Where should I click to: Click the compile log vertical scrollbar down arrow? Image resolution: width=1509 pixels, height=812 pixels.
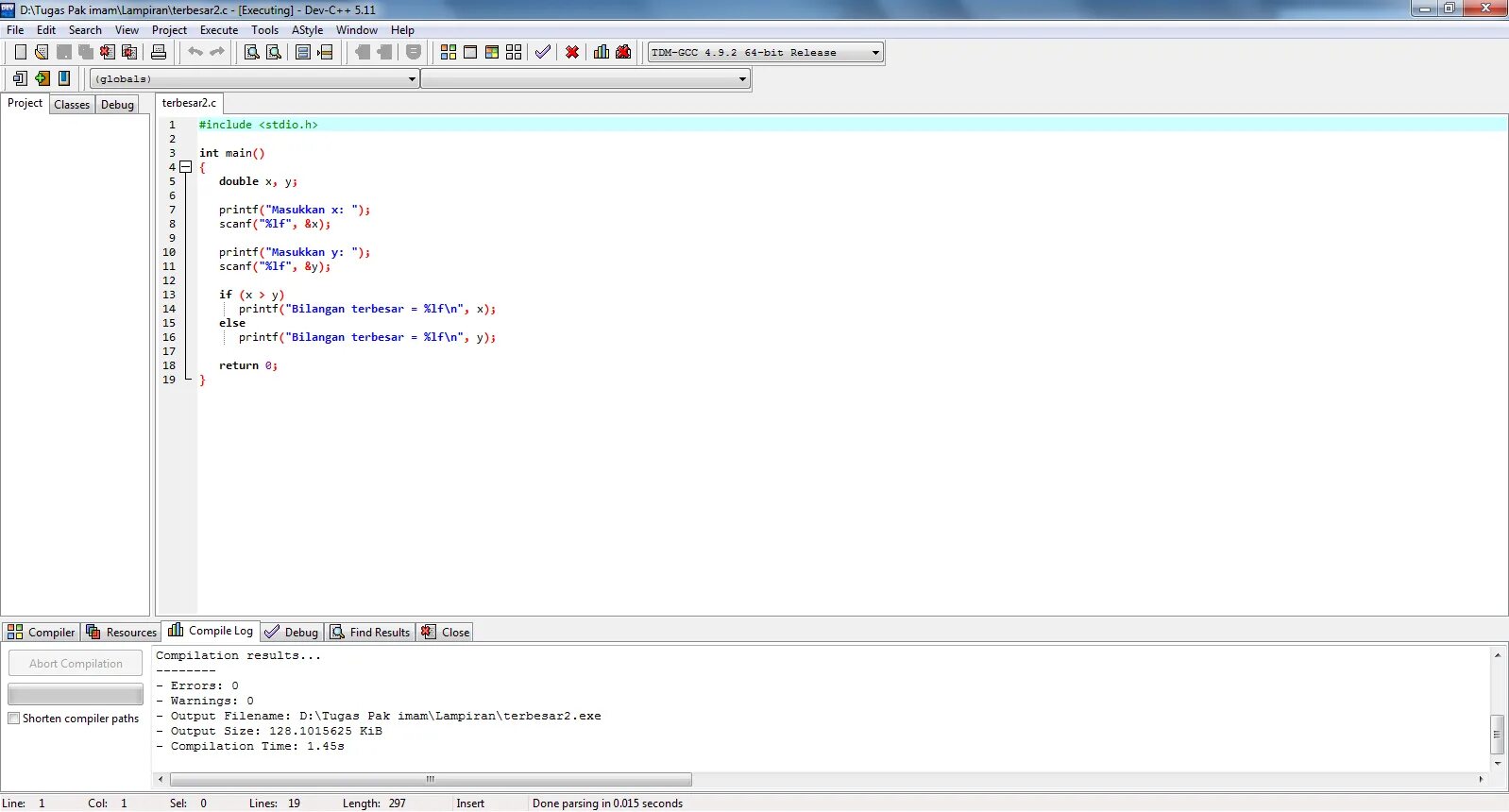(1498, 764)
